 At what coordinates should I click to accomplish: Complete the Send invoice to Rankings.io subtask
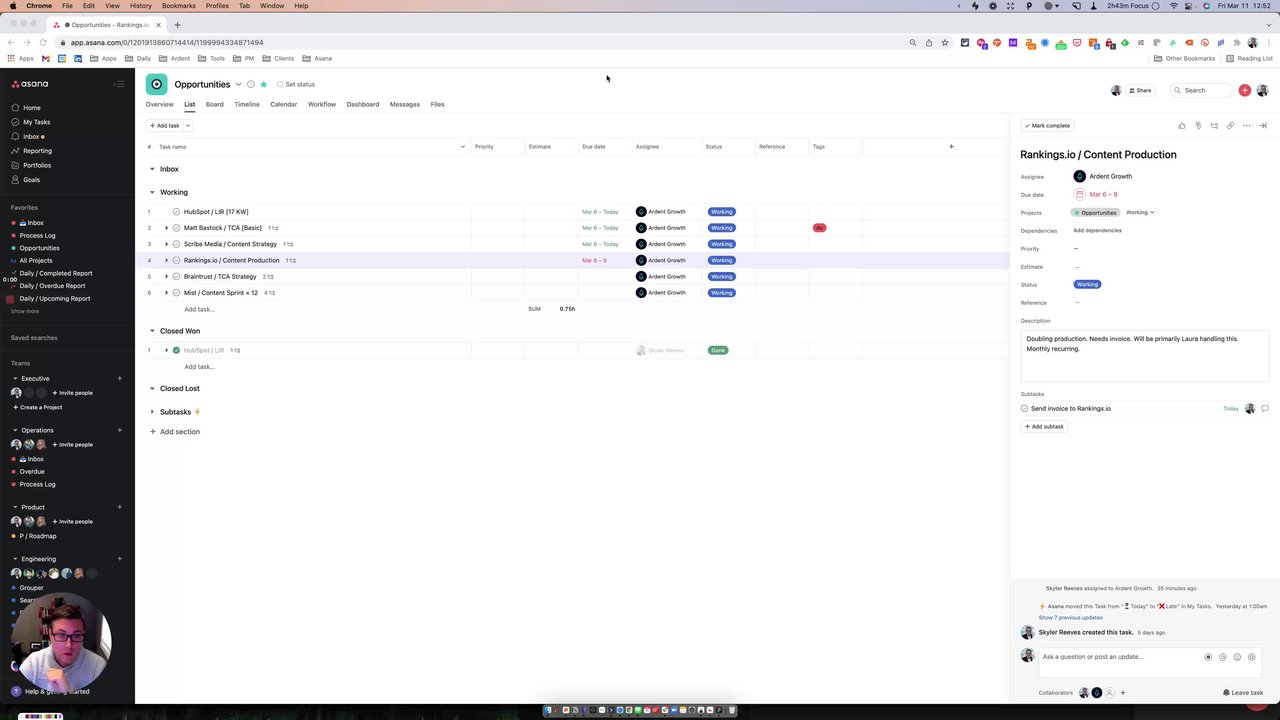[x=1024, y=408]
